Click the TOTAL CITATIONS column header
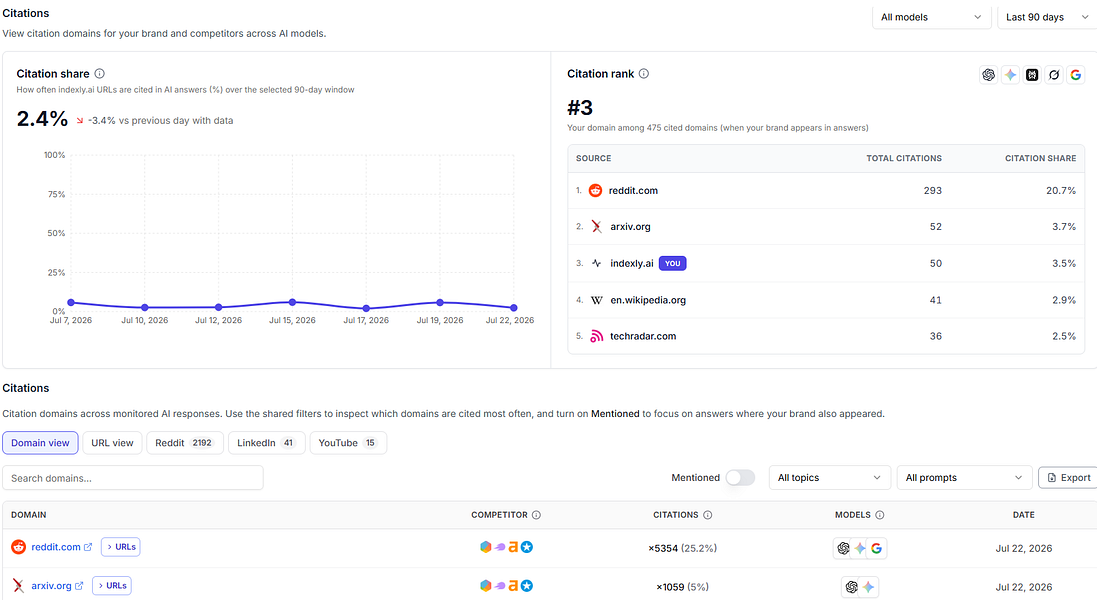The image size is (1097, 600). (904, 159)
